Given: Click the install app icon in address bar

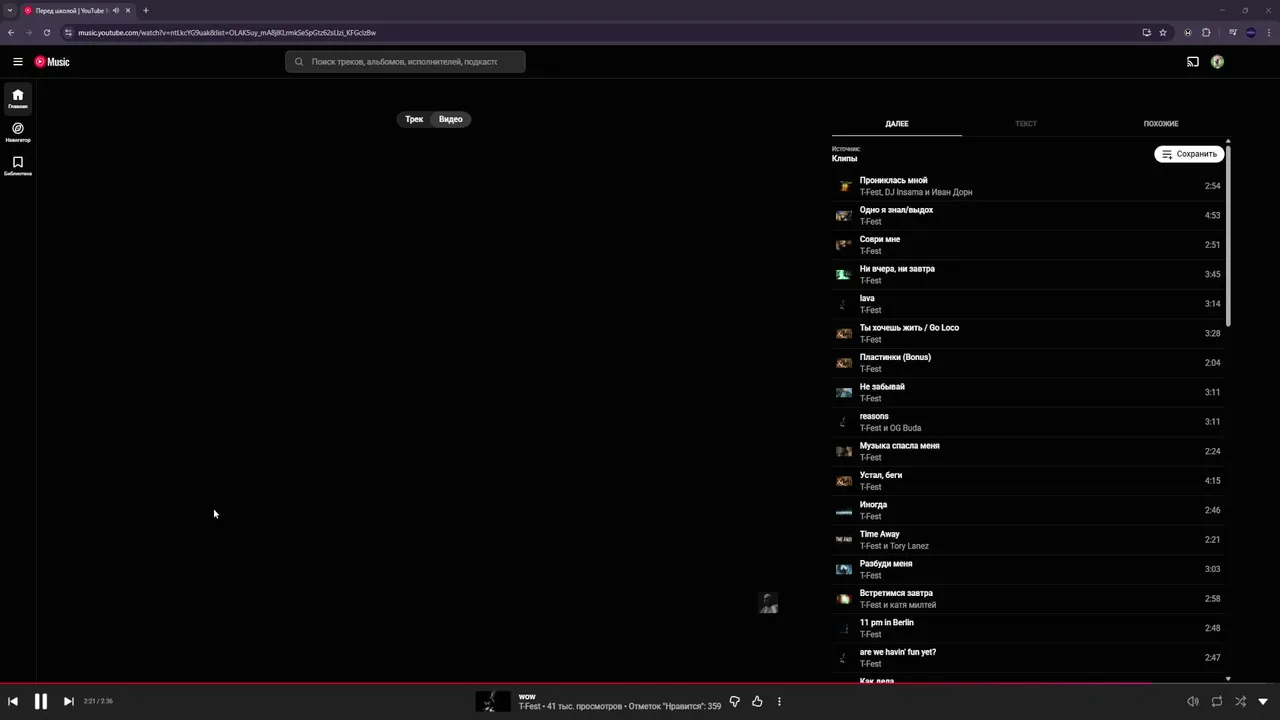Looking at the screenshot, I should pyautogui.click(x=1146, y=32).
